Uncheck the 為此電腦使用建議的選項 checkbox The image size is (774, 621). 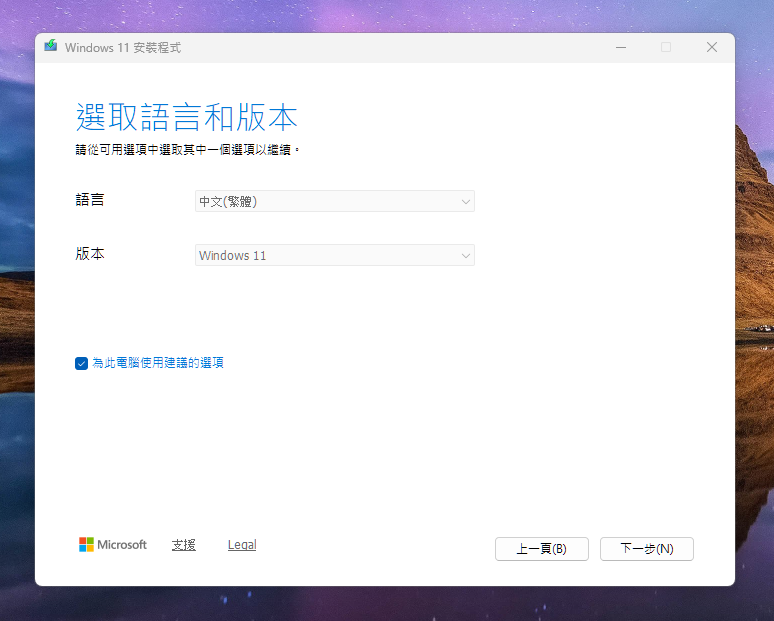pos(81,363)
